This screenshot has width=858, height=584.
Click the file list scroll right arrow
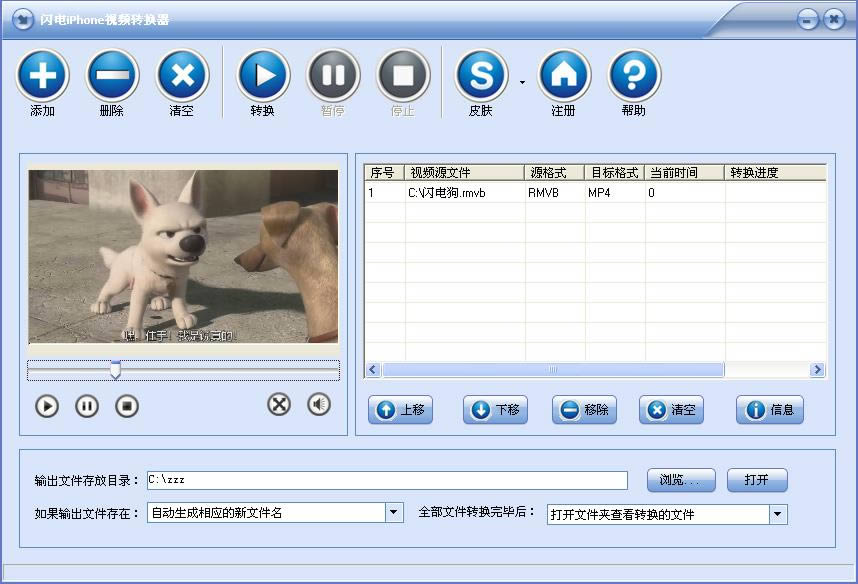[x=818, y=369]
